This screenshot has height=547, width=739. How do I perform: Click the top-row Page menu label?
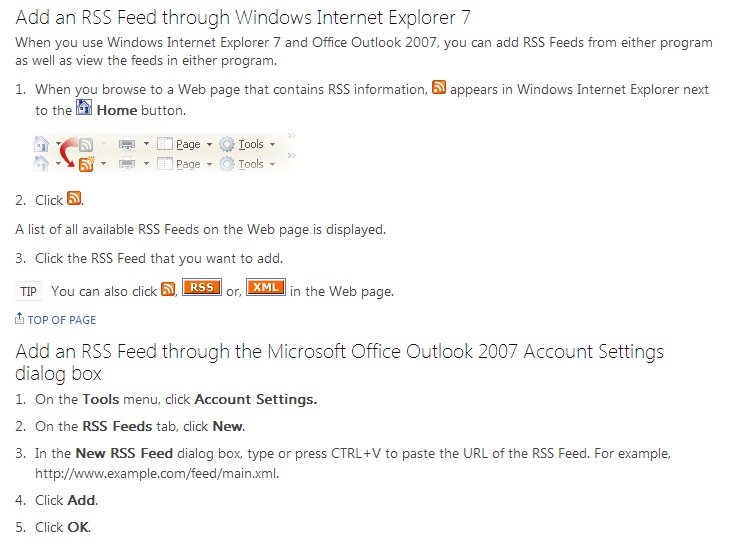188,144
